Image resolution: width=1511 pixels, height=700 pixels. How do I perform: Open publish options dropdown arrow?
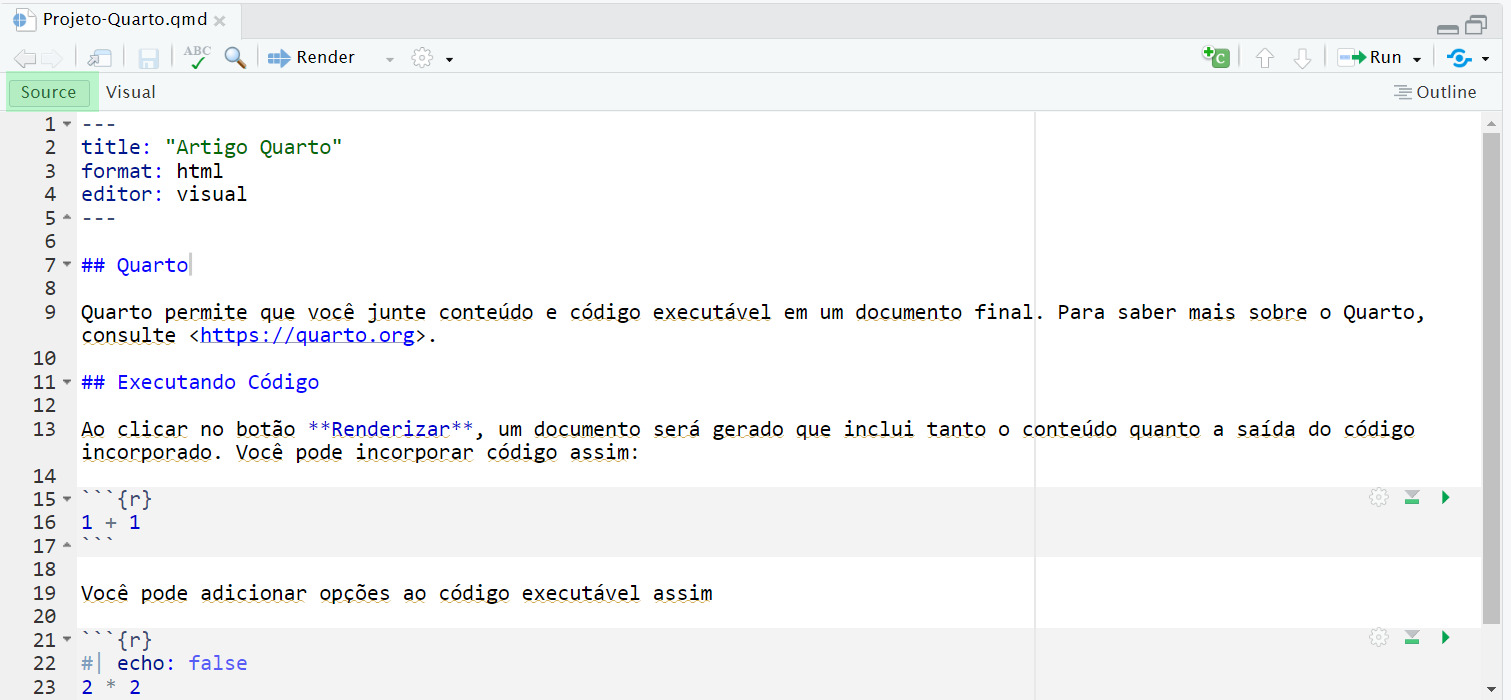coord(1485,59)
